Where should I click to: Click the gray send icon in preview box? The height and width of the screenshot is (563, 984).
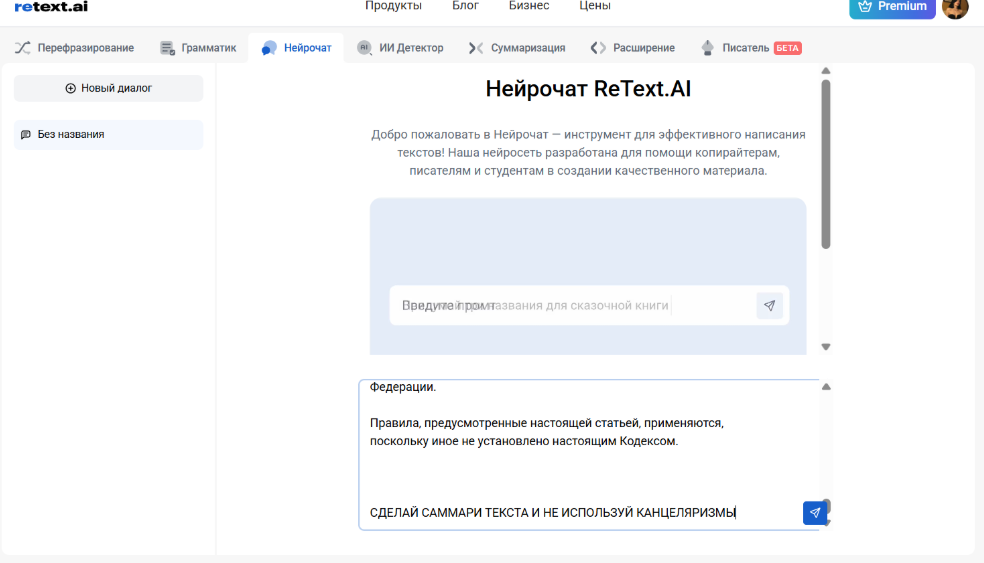coord(769,305)
